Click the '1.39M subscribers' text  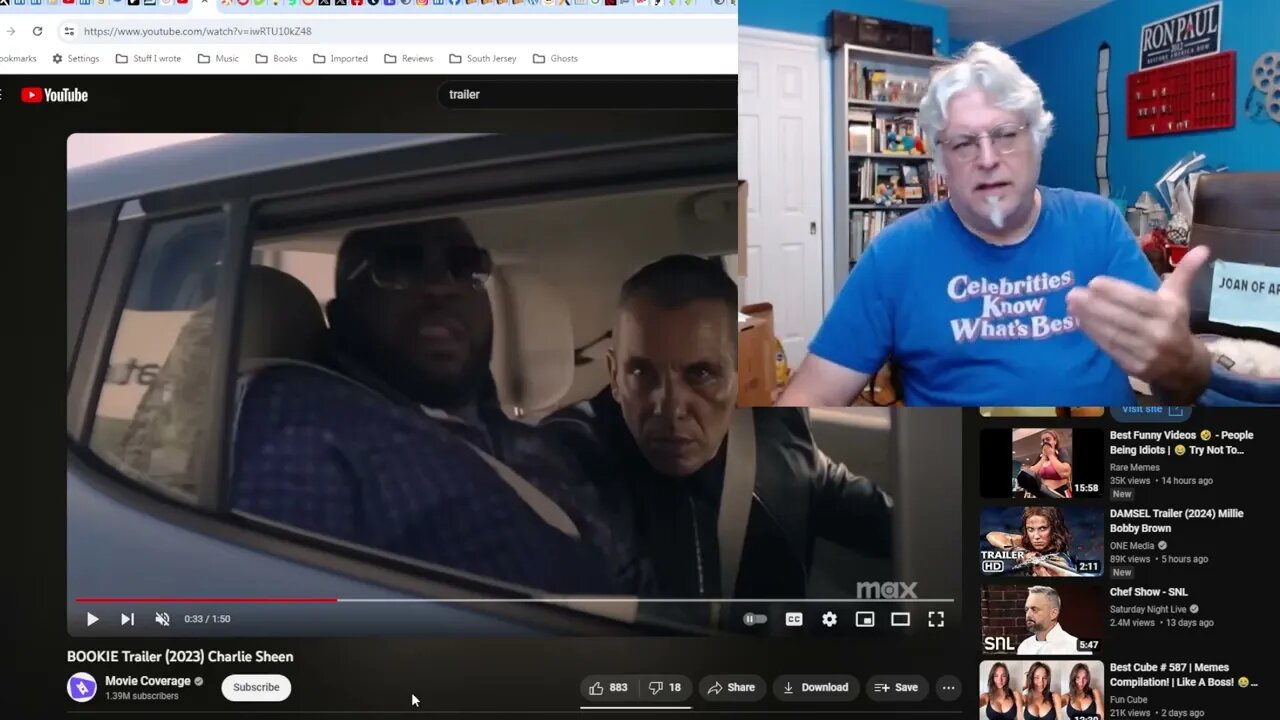pos(142,696)
